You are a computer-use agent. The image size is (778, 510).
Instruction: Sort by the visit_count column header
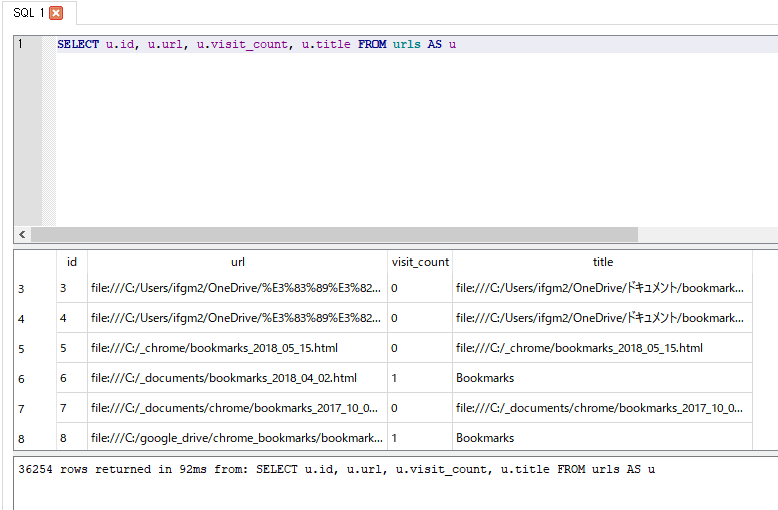[x=419, y=262]
